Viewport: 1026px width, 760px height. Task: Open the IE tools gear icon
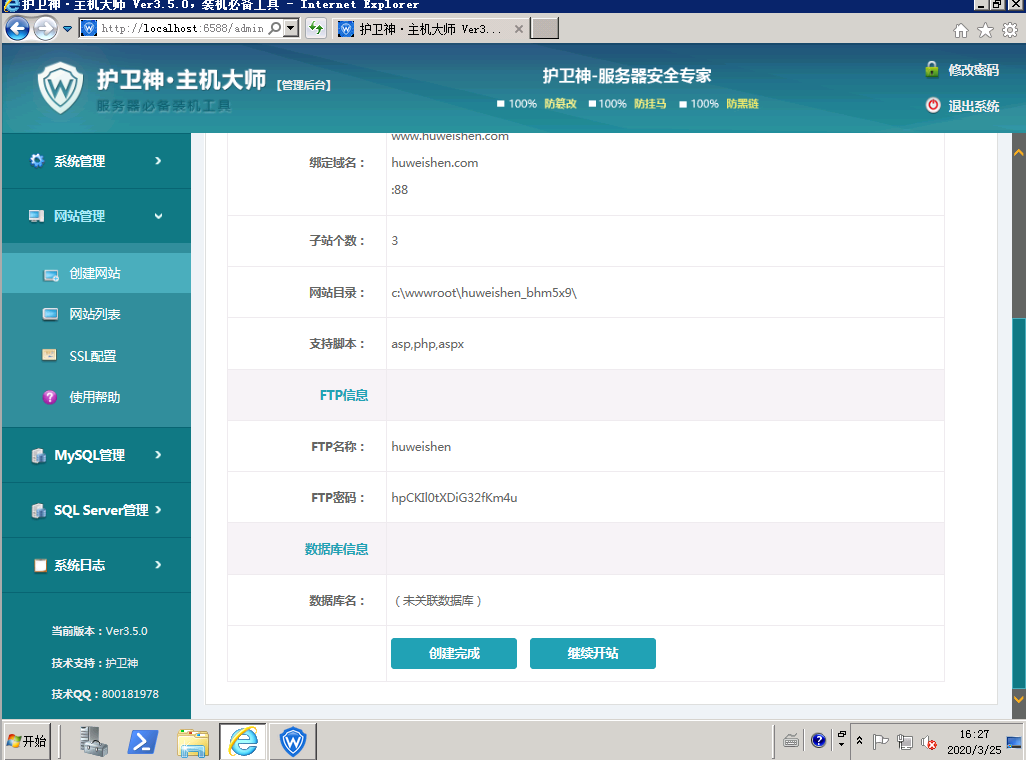point(1009,30)
